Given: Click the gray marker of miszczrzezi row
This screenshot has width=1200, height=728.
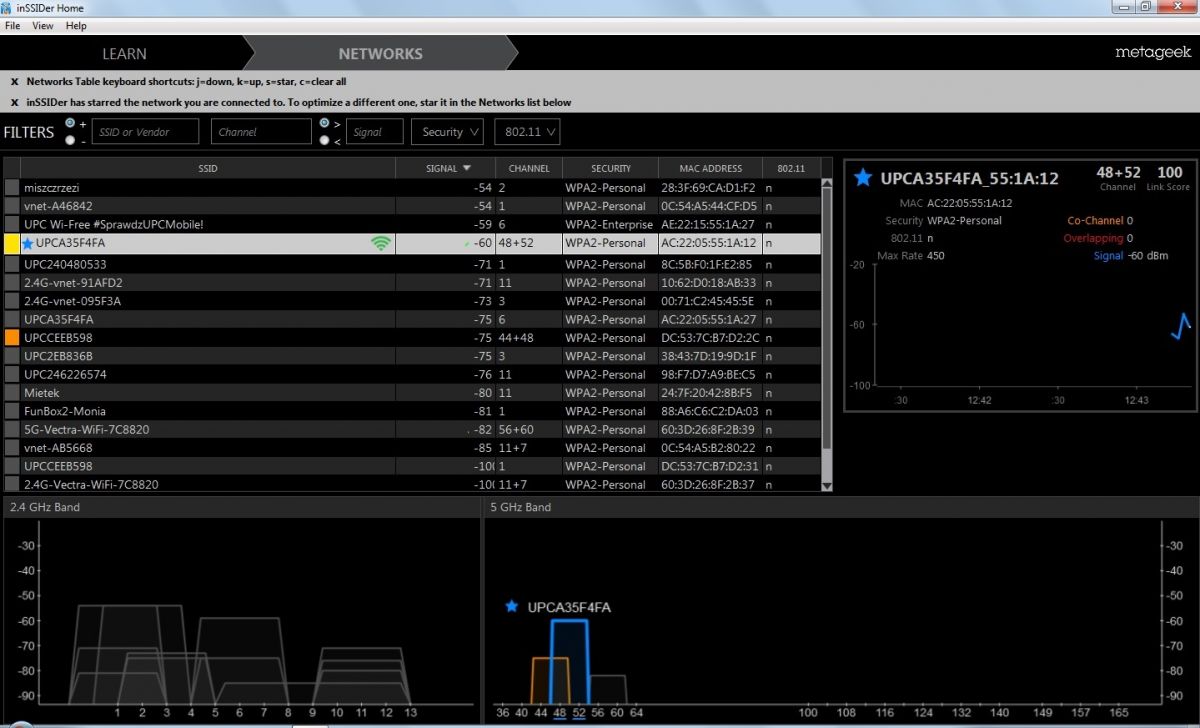Looking at the screenshot, I should click(12, 187).
